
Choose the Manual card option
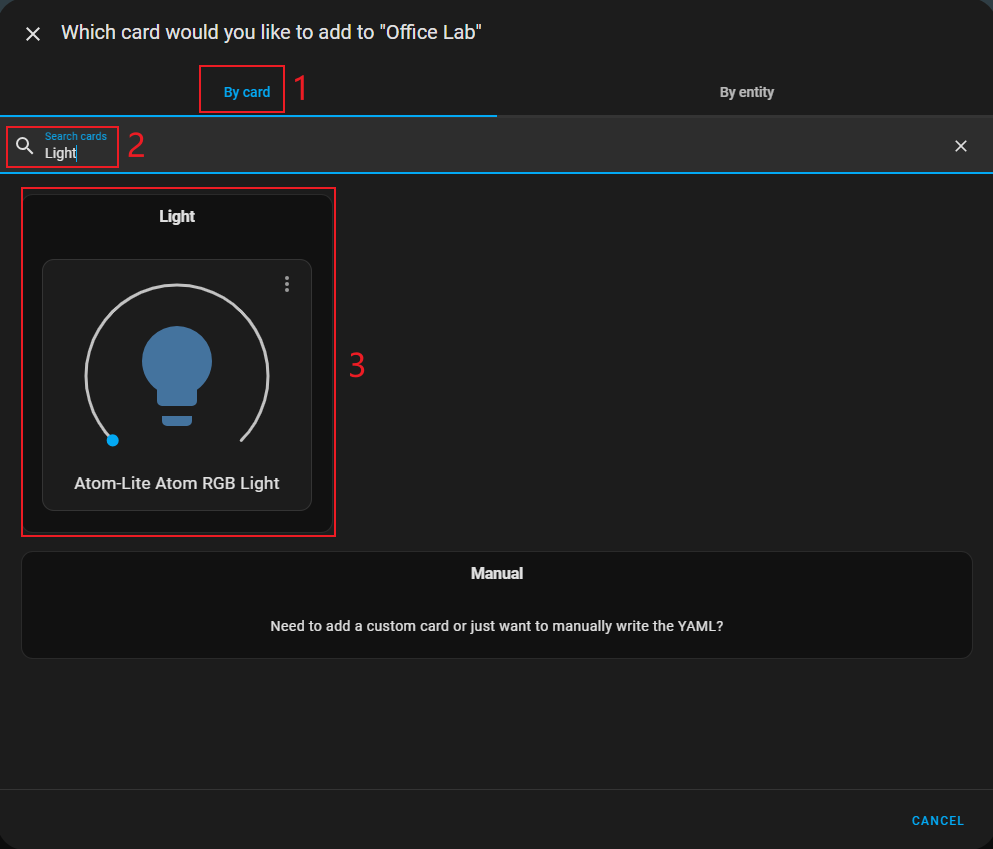[496, 605]
